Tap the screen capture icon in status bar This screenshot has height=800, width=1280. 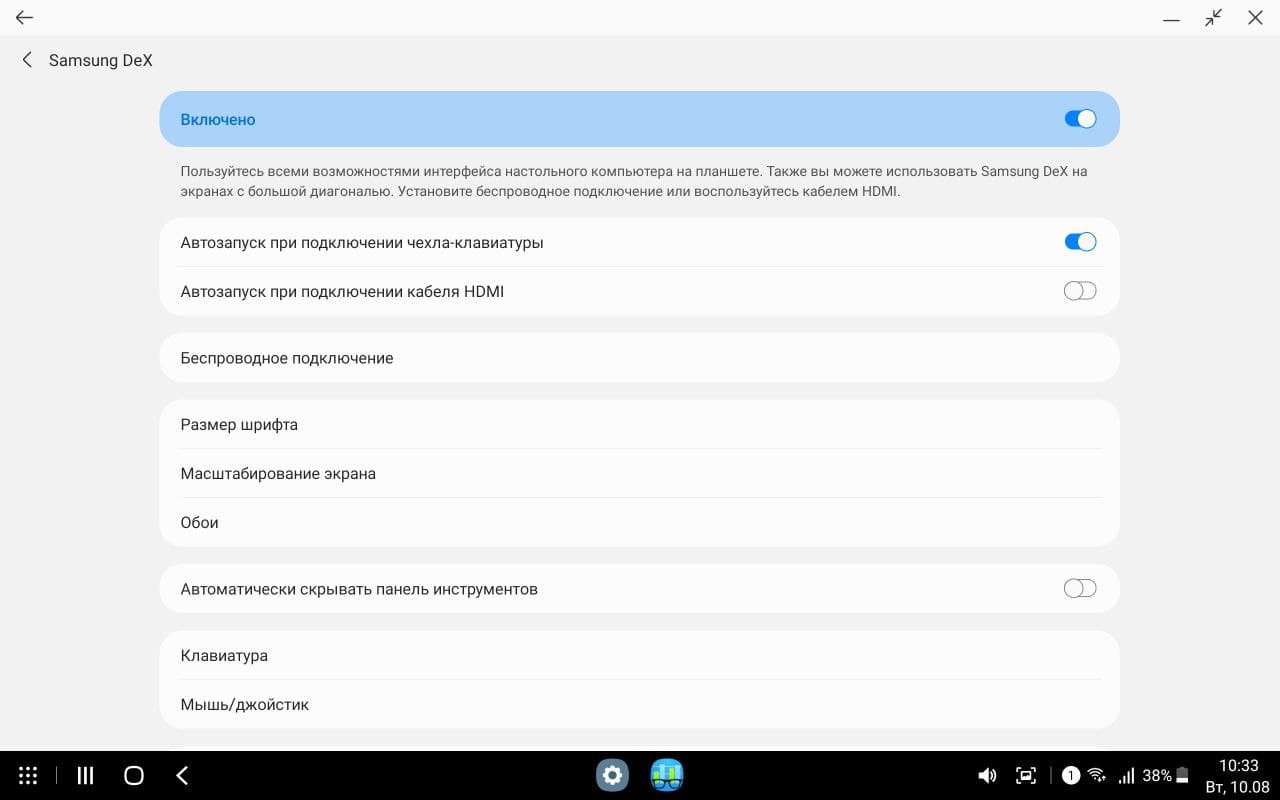pos(1026,775)
